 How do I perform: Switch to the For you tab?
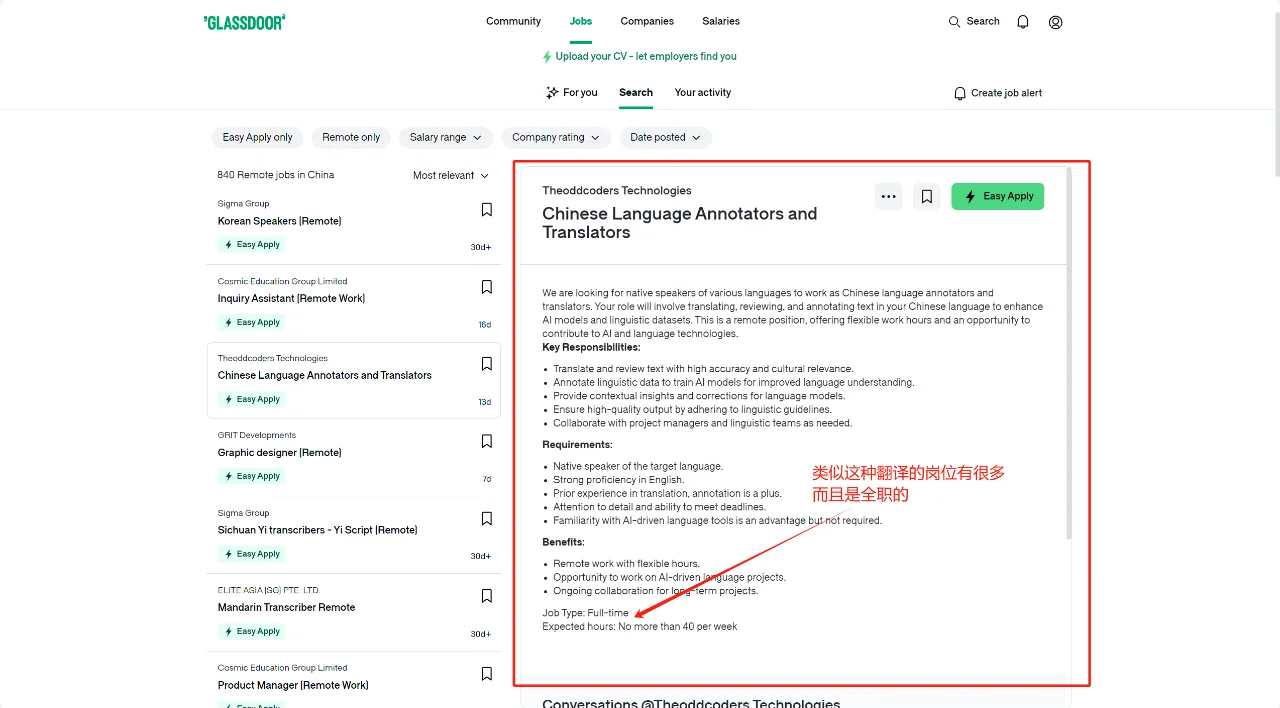[571, 93]
